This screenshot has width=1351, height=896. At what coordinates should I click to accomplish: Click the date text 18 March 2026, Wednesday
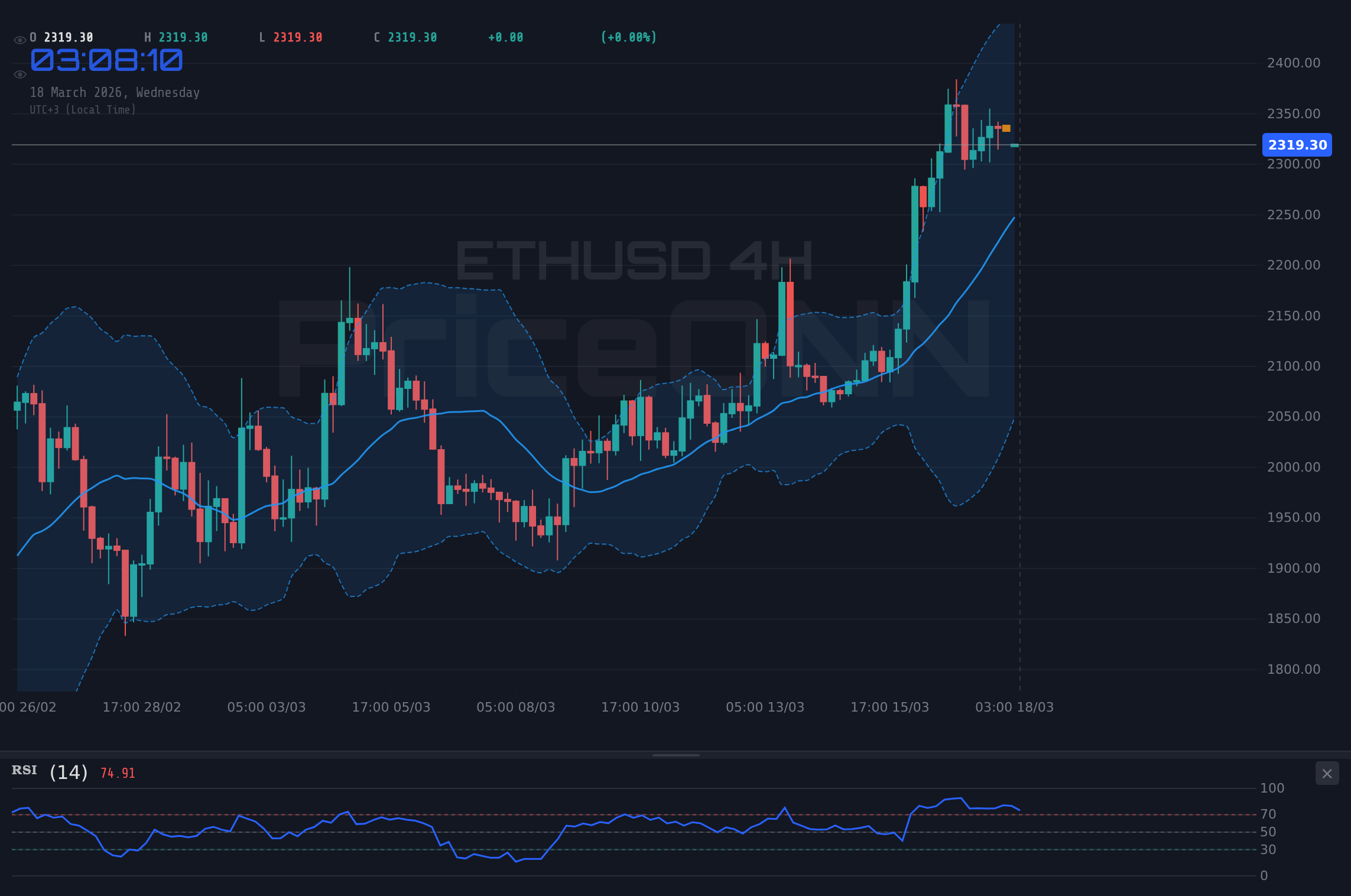(x=115, y=92)
